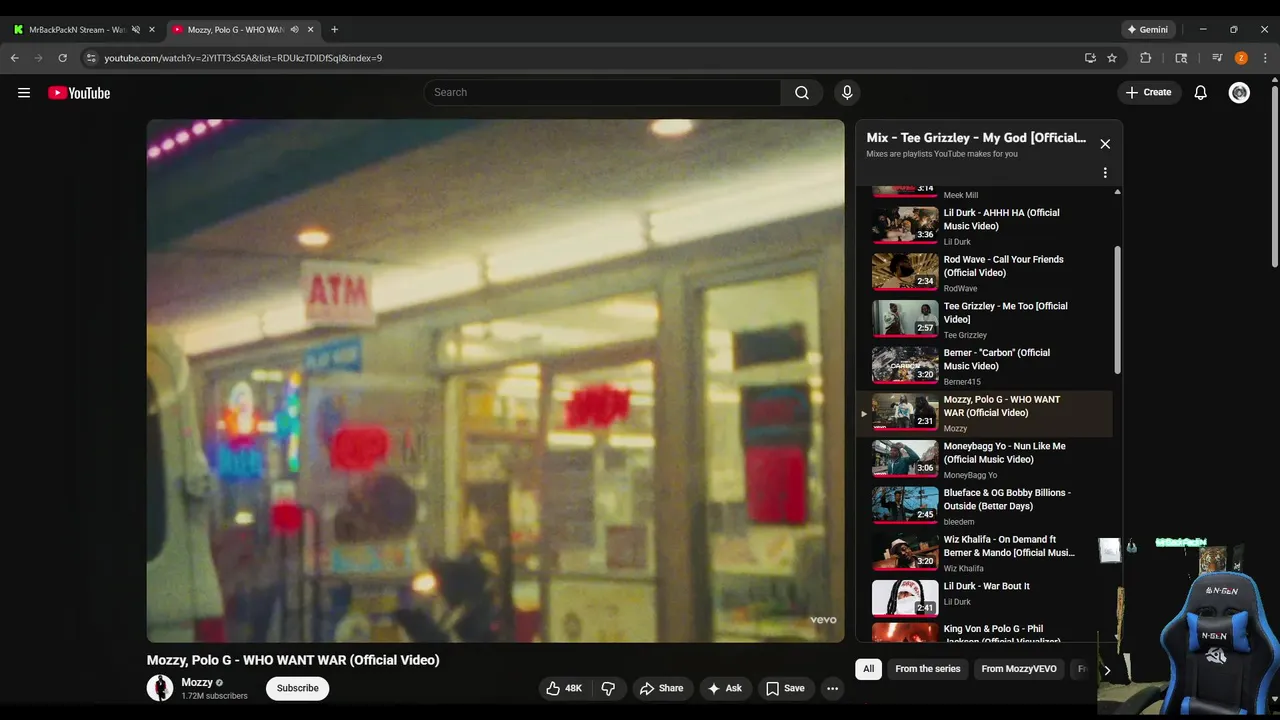Viewport: 1280px width, 720px height.
Task: Open the media controls icon in toolbar
Action: [x=1217, y=58]
